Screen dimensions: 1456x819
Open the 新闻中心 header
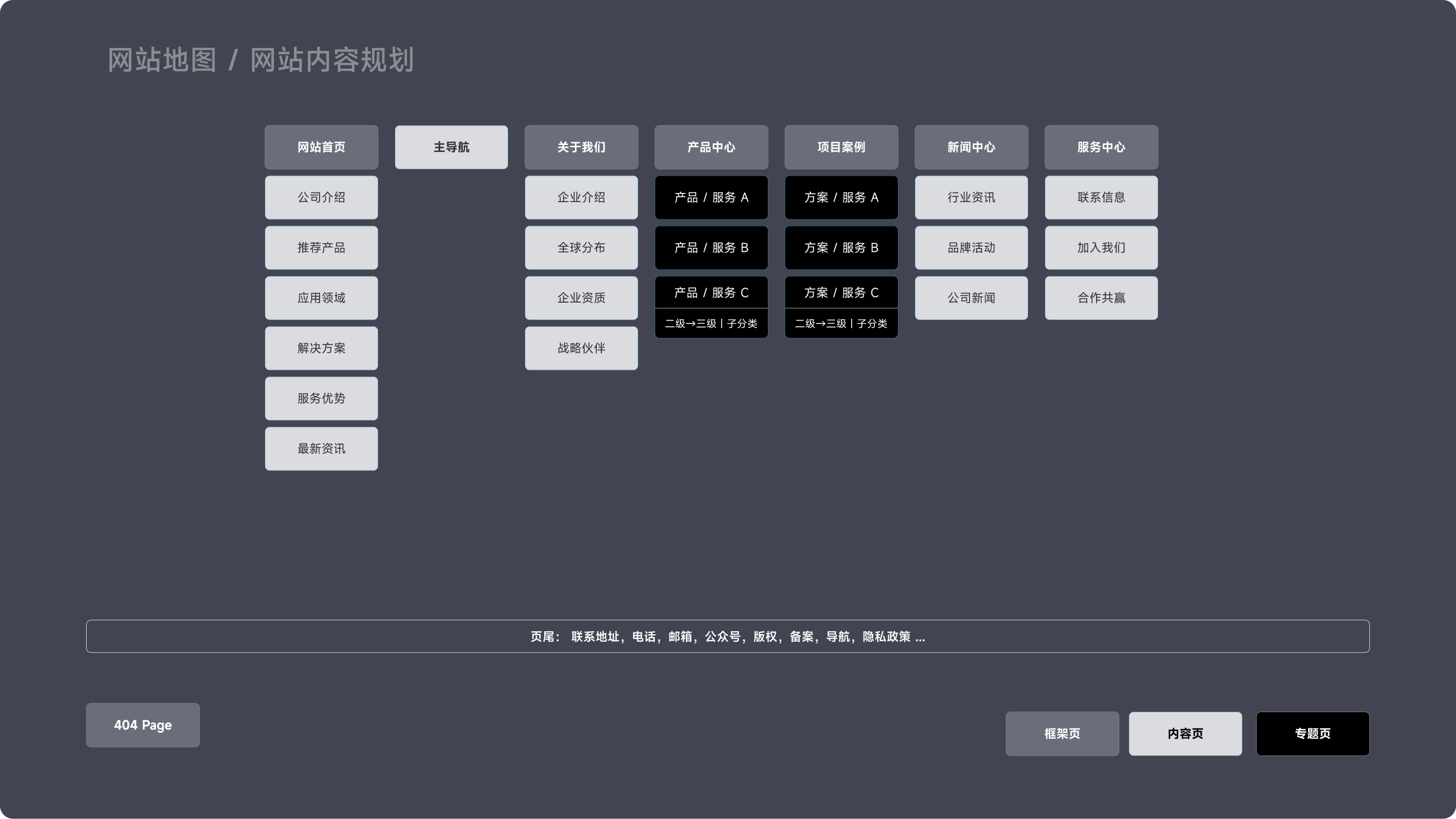(971, 147)
